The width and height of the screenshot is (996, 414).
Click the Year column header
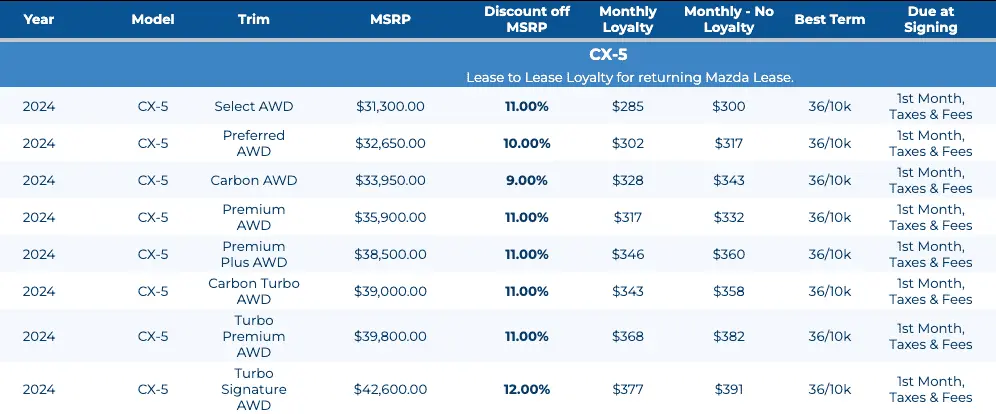click(x=39, y=19)
